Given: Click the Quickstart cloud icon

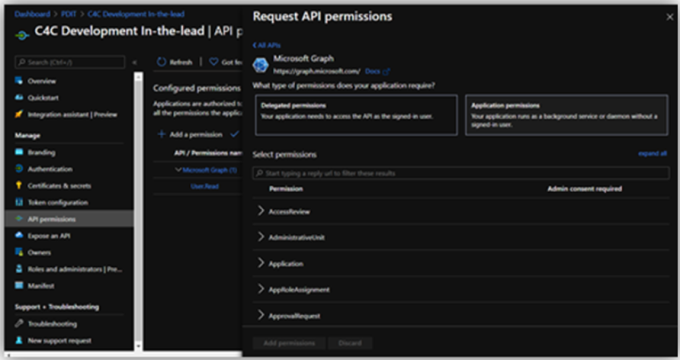Looking at the screenshot, I should coord(19,97).
